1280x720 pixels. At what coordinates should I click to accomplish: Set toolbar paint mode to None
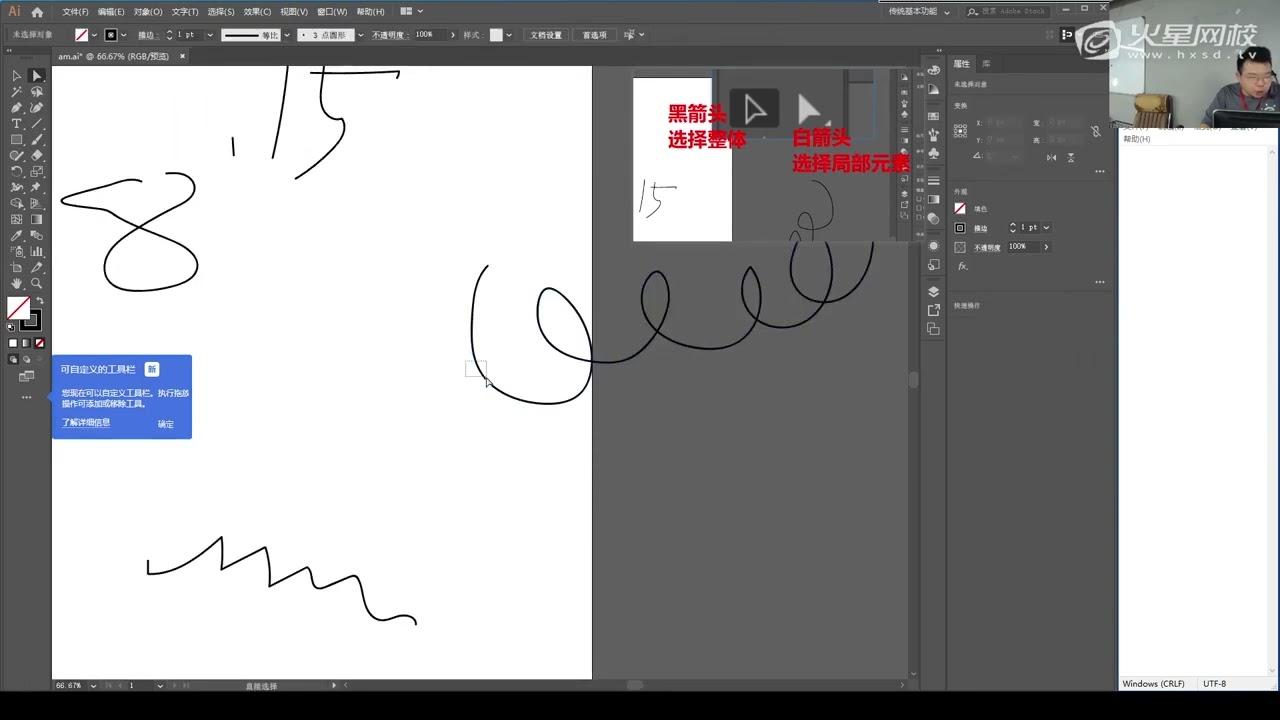coord(39,343)
